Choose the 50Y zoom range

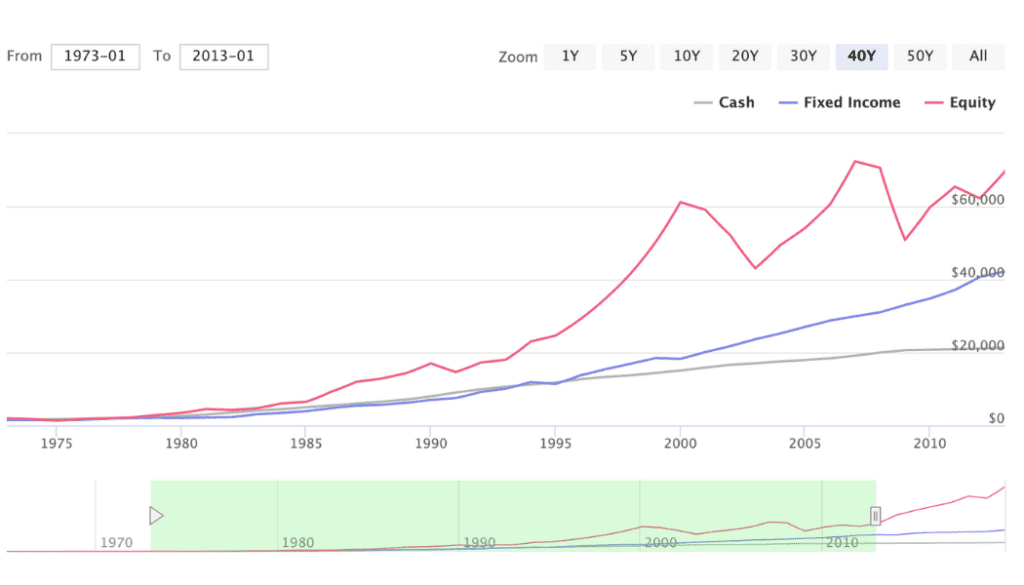[x=920, y=56]
